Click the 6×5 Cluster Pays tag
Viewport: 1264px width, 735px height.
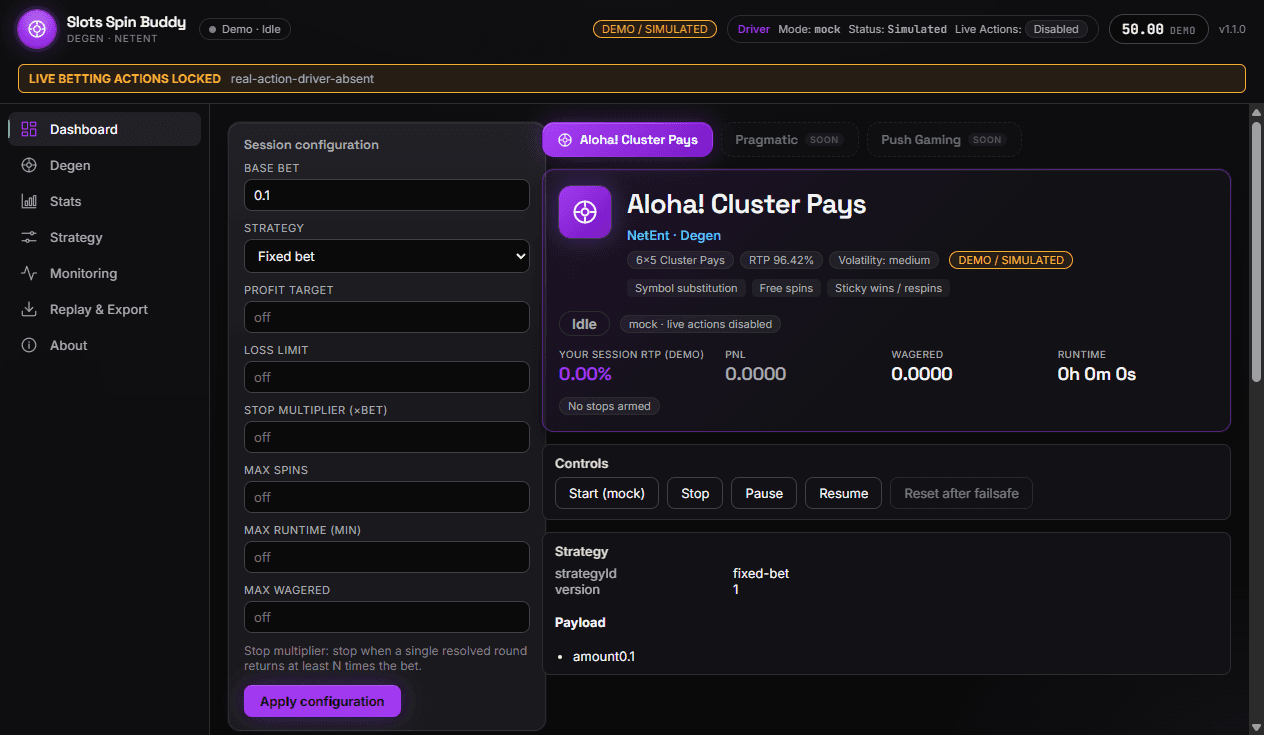coord(680,260)
